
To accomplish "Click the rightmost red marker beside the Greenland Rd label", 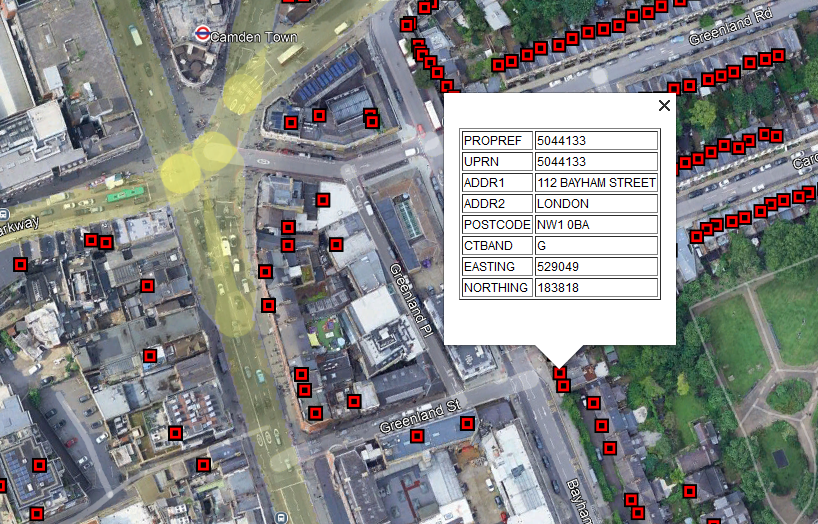I will coord(778,57).
